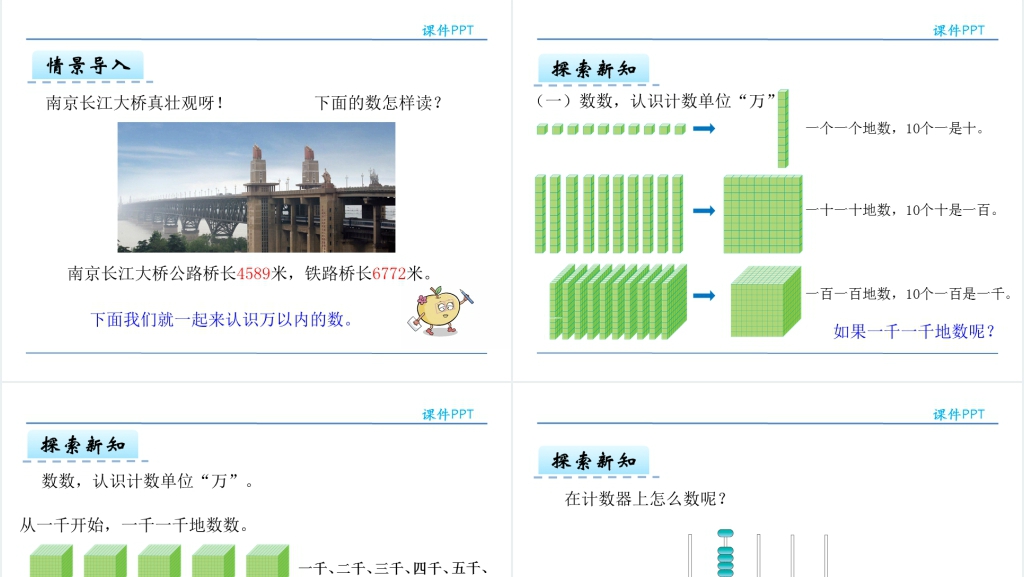This screenshot has width=1024, height=577.
Task: Click the green hundred-square flat
Action: (763, 214)
